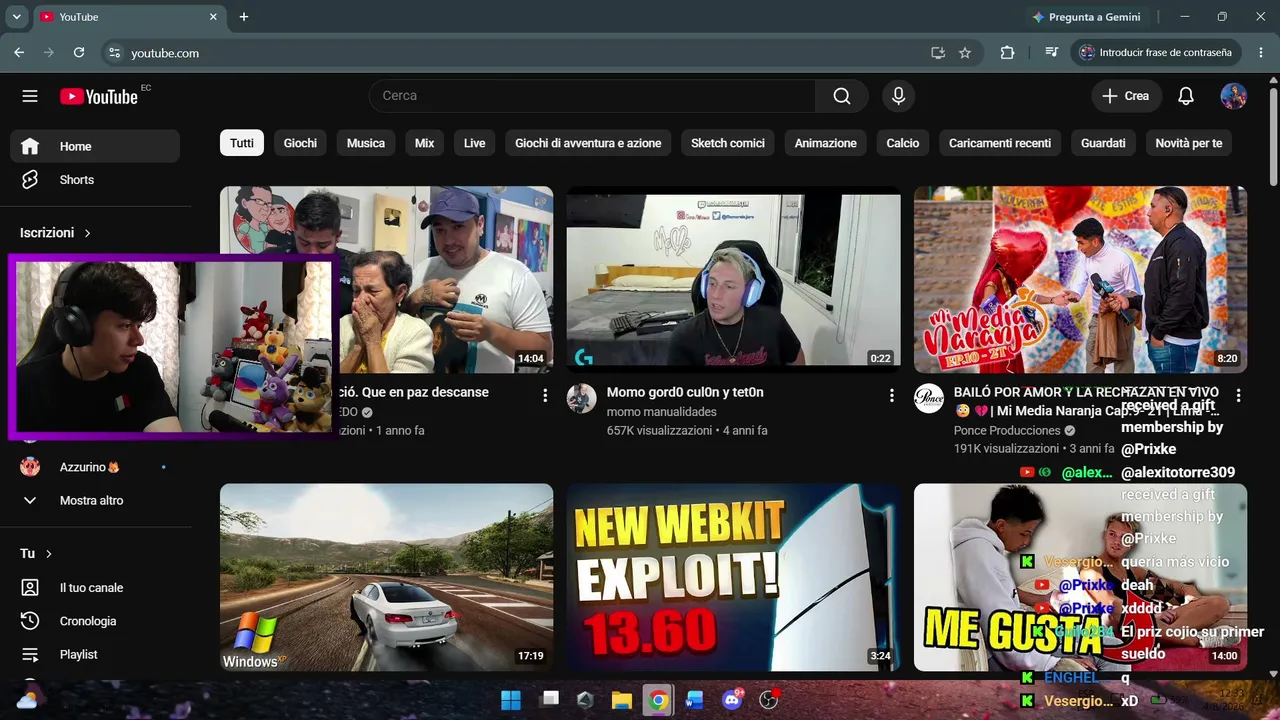
Task: Open OBS Studio from the taskbar
Action: (768, 700)
